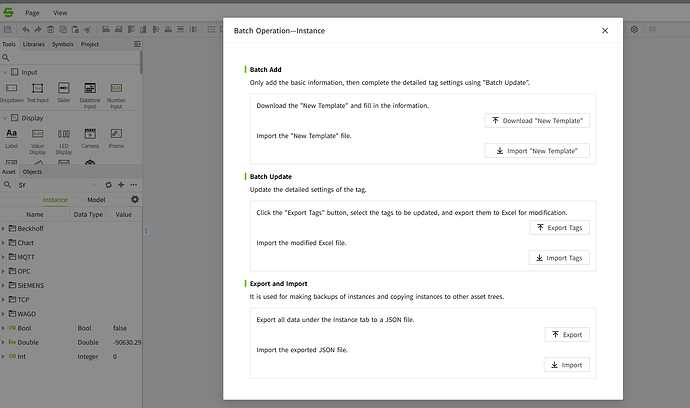The width and height of the screenshot is (690, 408).
Task: Expand the SIEMENS tree folder
Action: pos(4,285)
